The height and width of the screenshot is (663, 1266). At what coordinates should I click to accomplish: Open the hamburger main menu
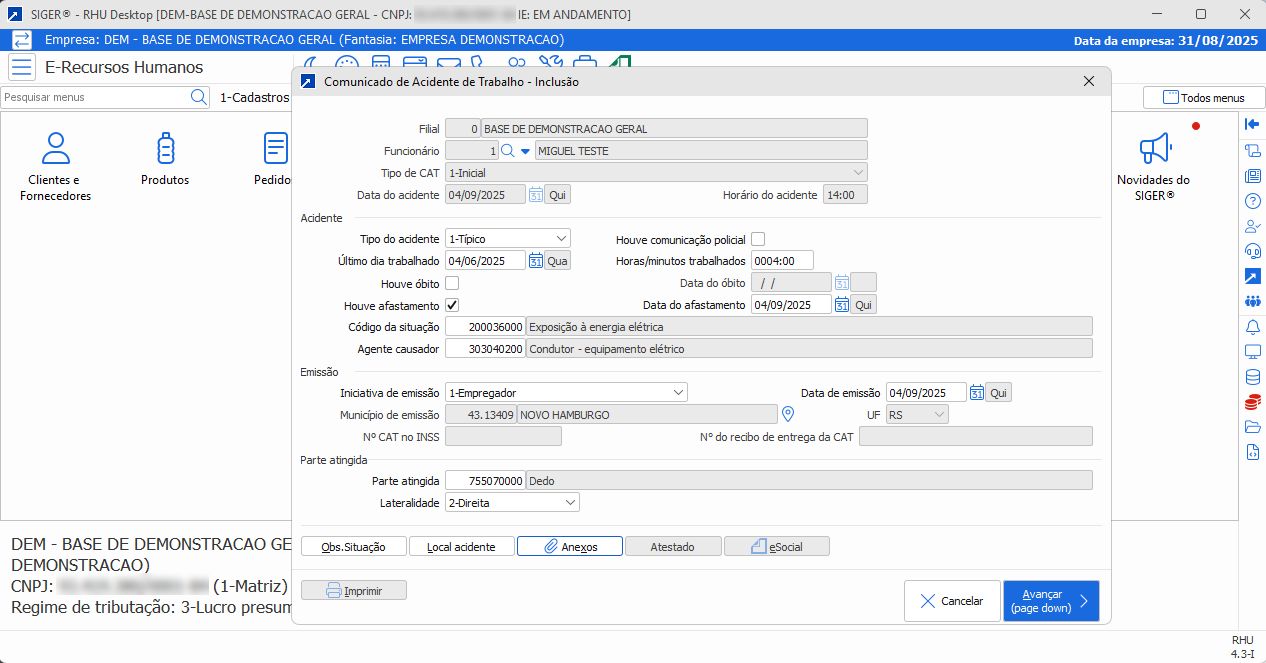(22, 68)
